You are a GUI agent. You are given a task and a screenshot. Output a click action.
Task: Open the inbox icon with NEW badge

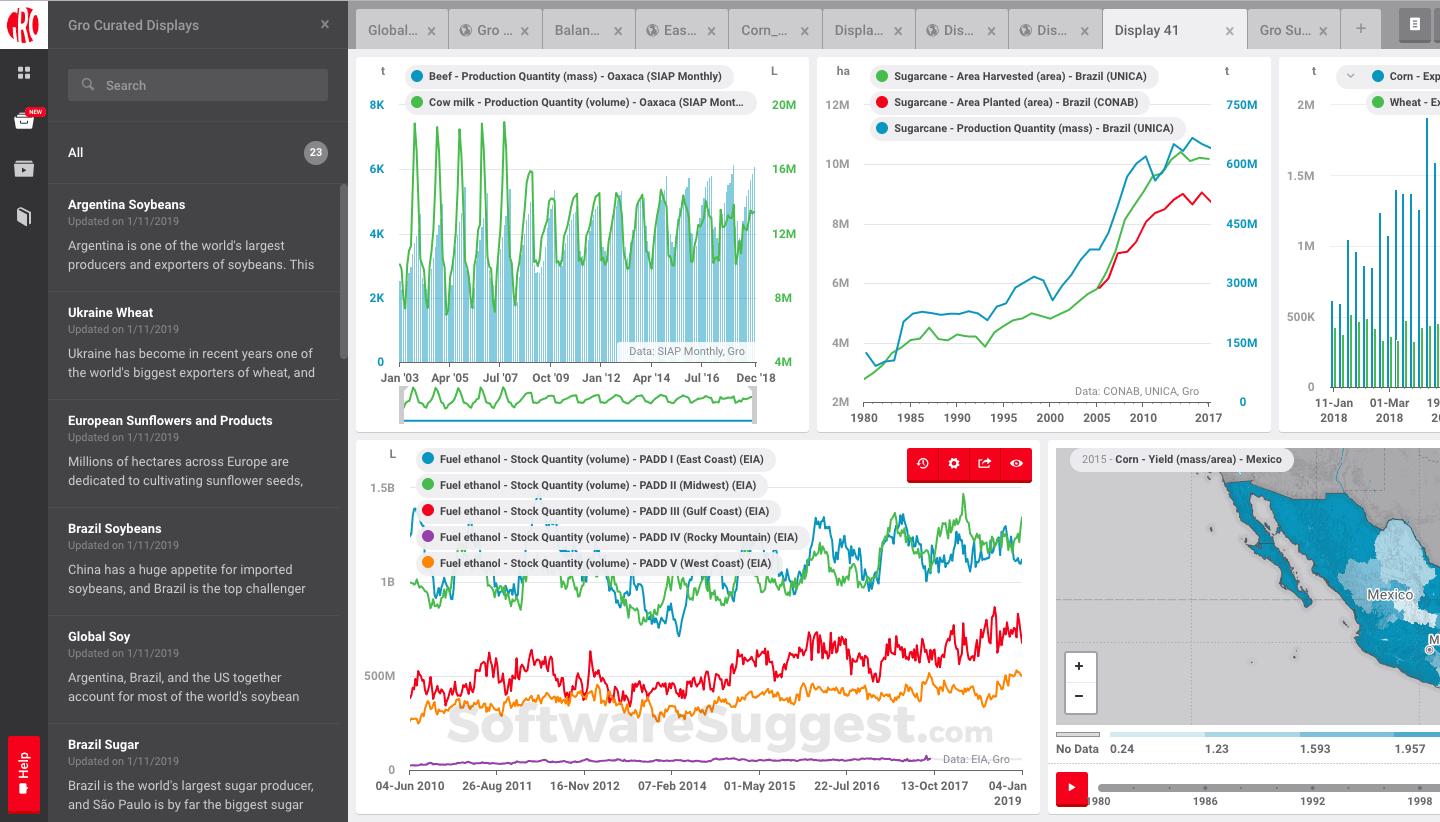23,122
